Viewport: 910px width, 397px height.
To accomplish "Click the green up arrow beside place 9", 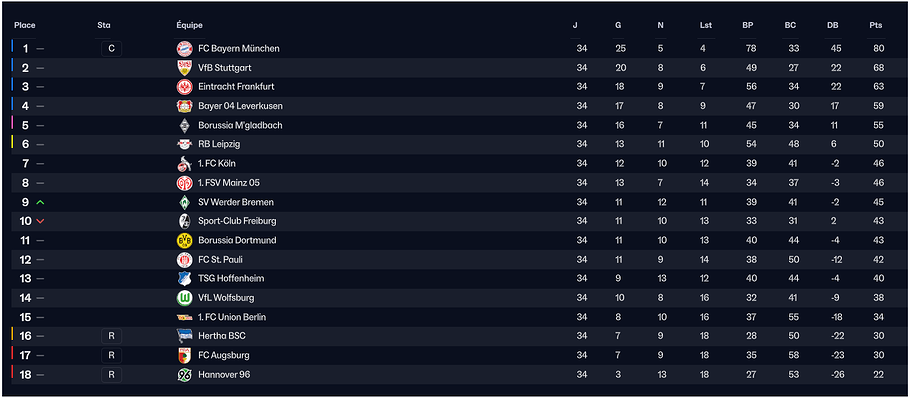I will 40,202.
